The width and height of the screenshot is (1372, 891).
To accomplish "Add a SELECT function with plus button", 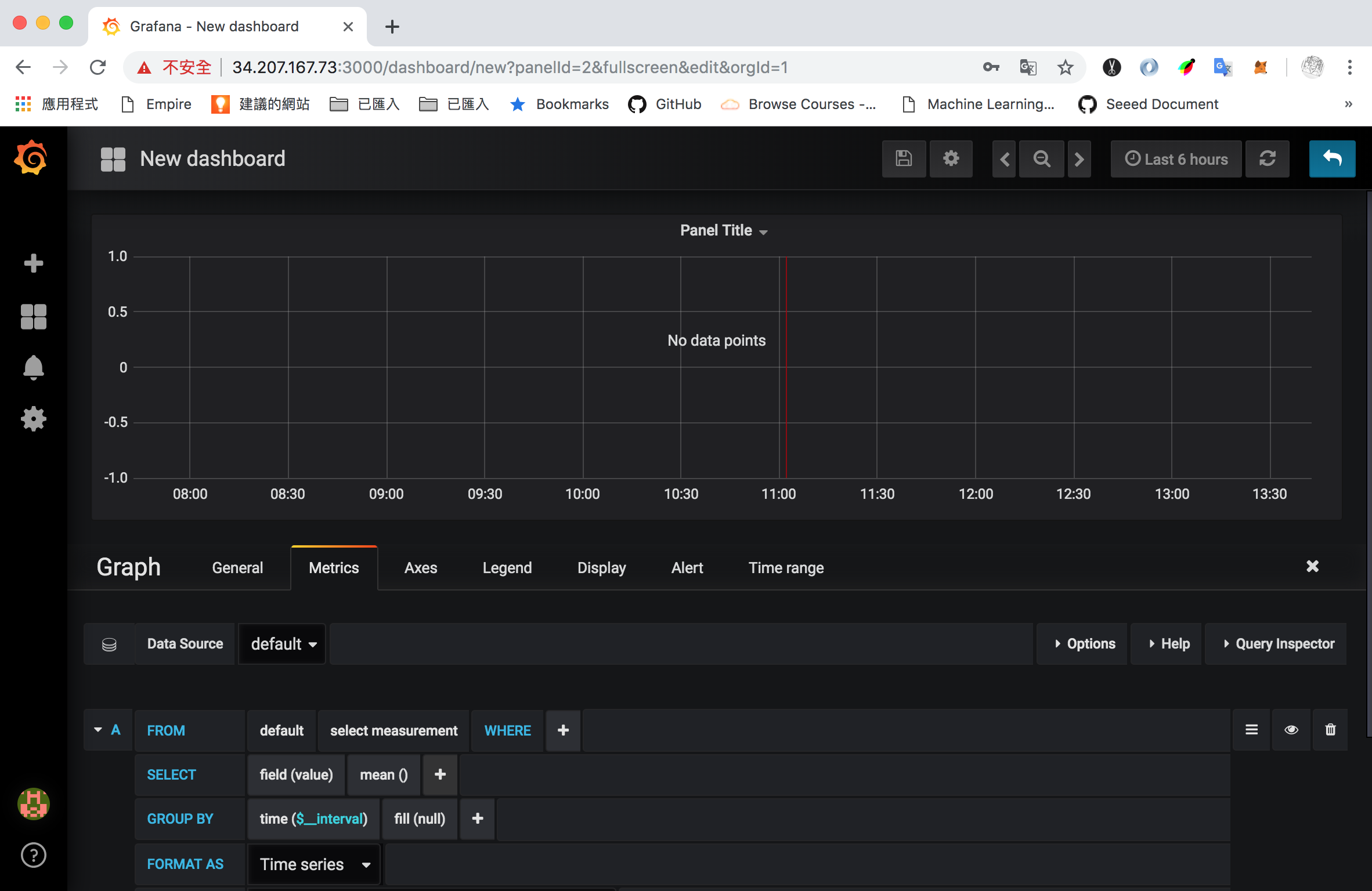I will coord(440,774).
